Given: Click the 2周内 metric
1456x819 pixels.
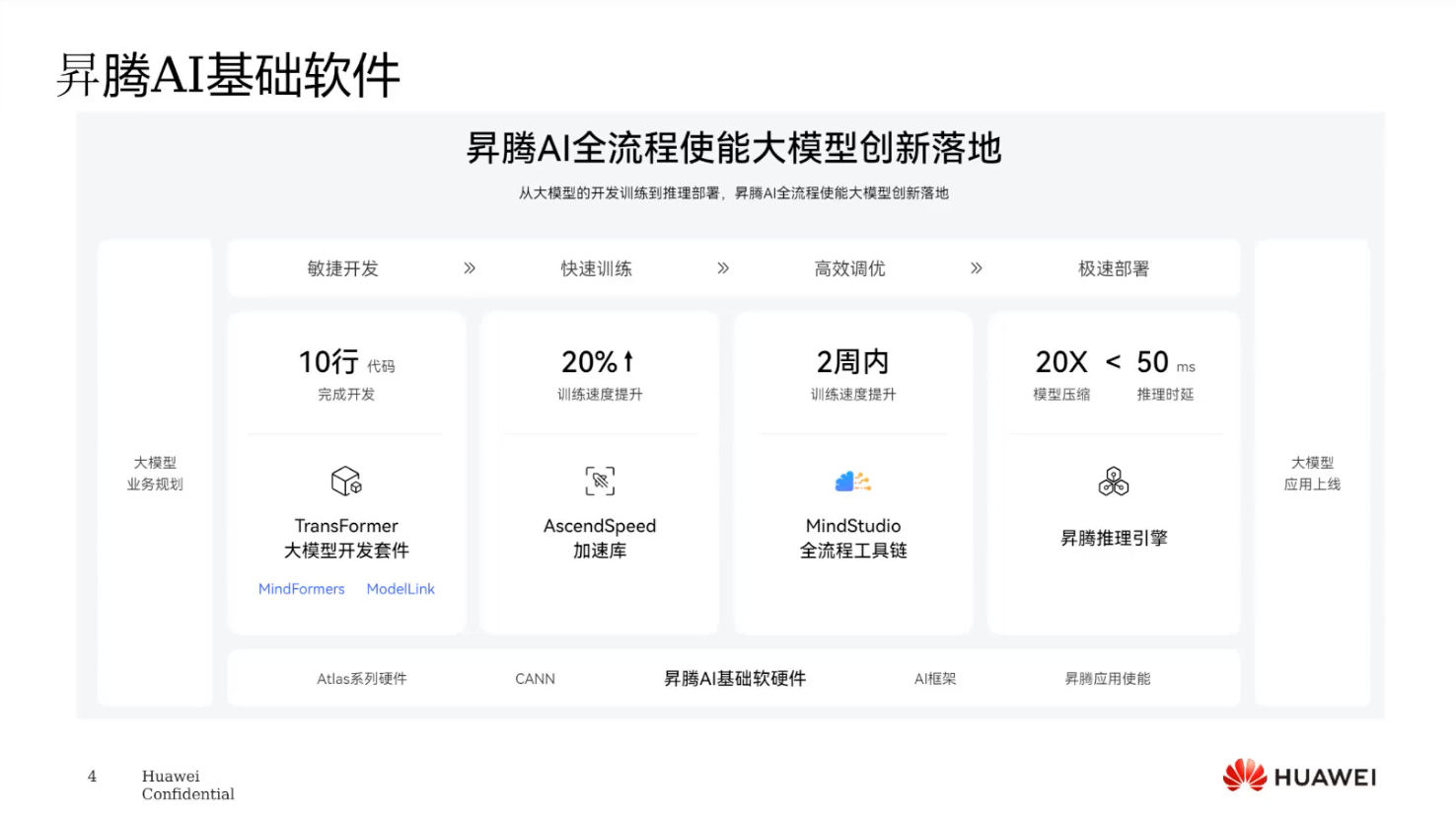Looking at the screenshot, I should [853, 362].
